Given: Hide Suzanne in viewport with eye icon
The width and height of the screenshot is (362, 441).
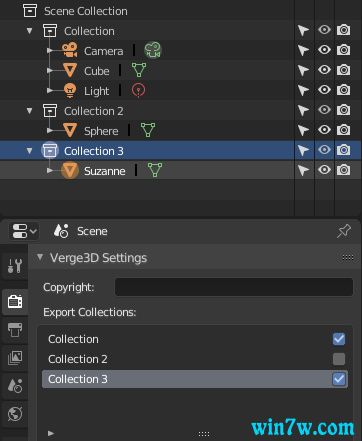Looking at the screenshot, I should coord(324,170).
